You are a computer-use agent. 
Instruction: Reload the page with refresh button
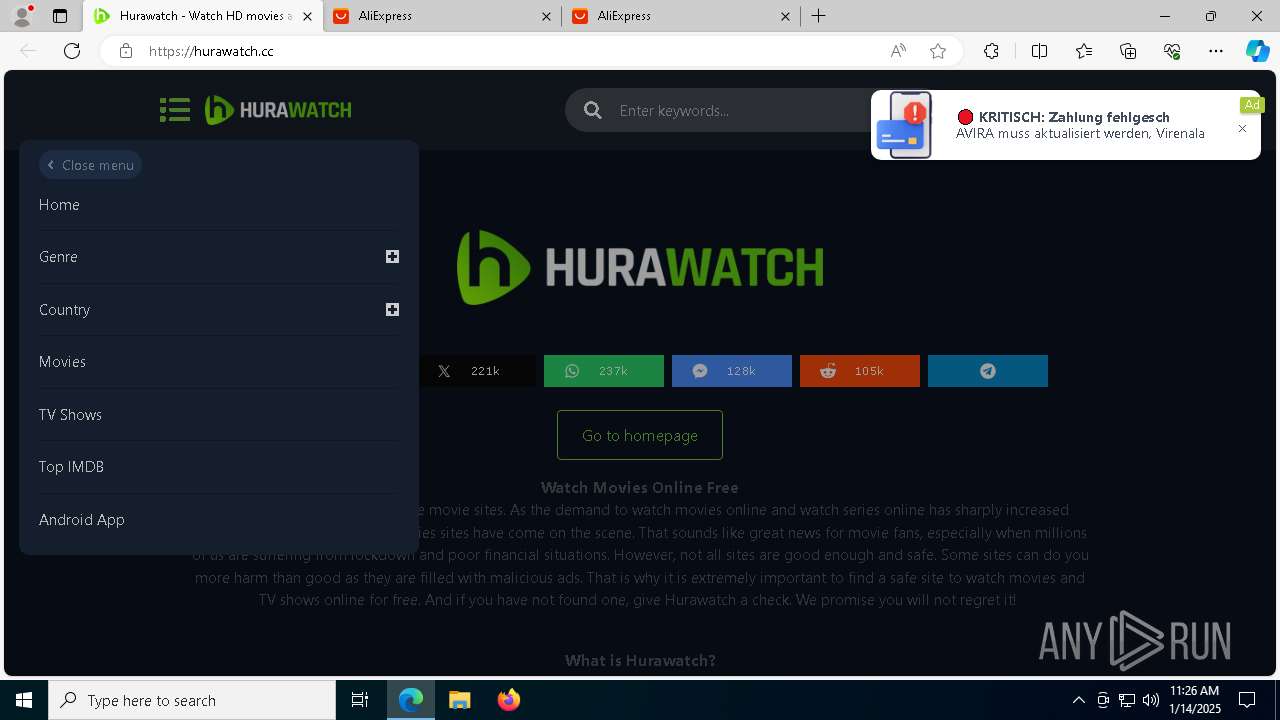[x=72, y=51]
